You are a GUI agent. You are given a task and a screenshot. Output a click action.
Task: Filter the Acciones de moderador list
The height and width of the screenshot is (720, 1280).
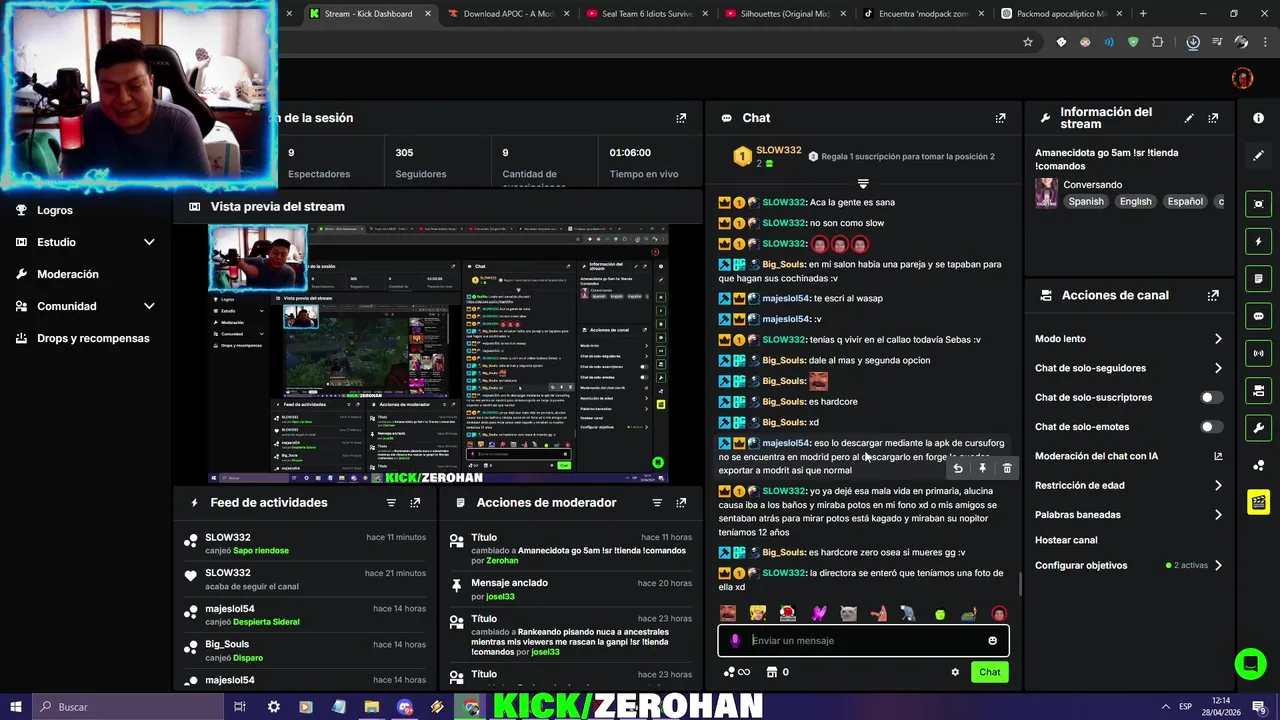657,503
